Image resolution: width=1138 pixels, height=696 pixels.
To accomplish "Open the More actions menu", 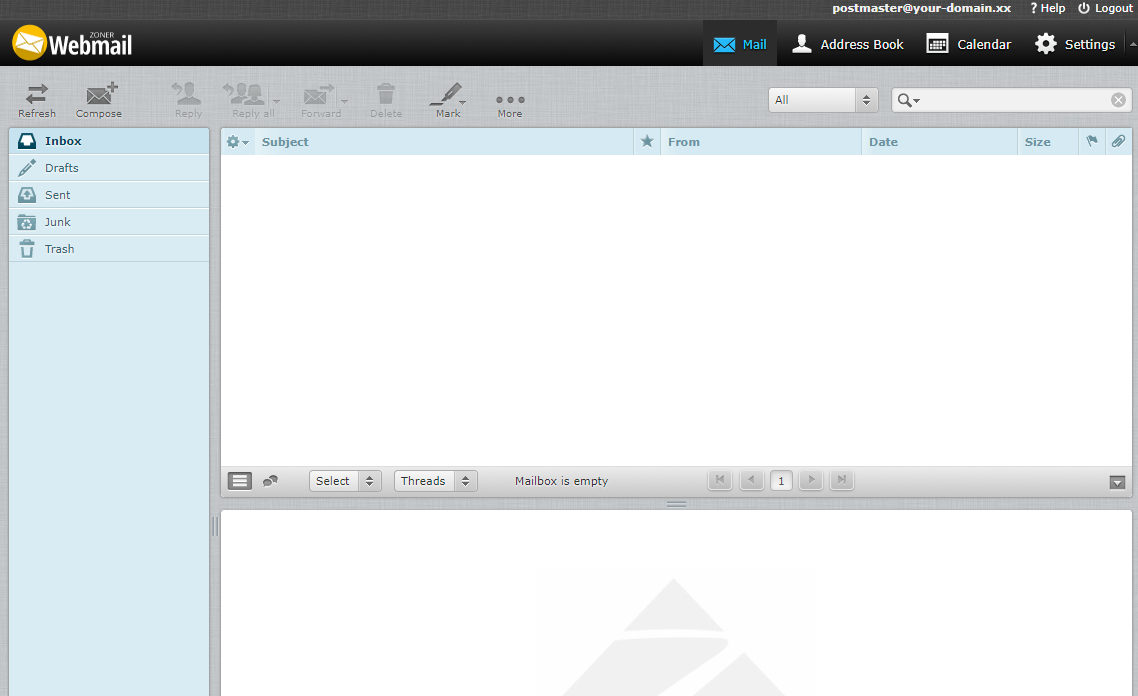I will click(x=510, y=101).
